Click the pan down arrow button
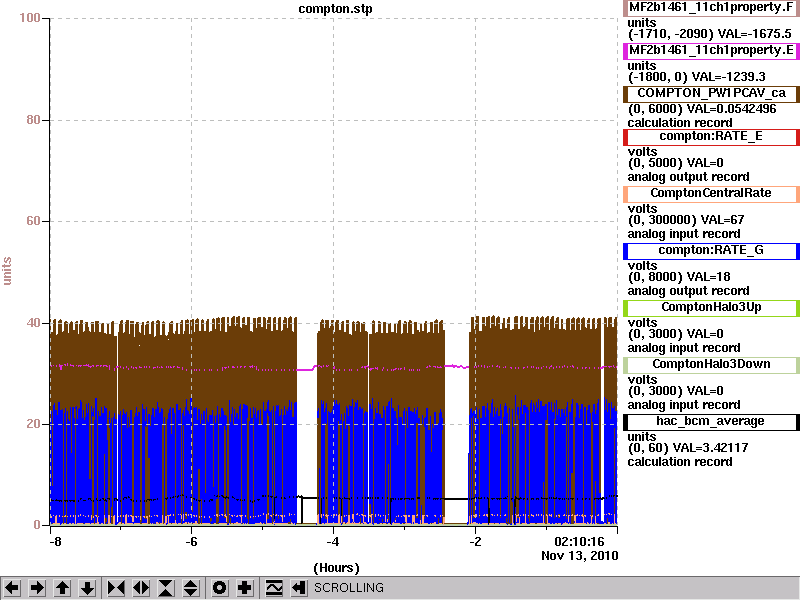This screenshot has width=800, height=600. (88, 588)
